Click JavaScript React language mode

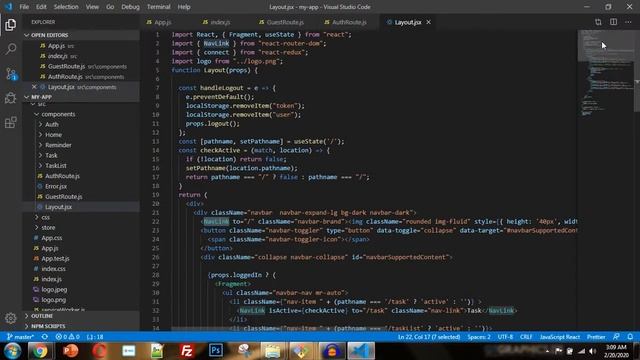point(560,337)
